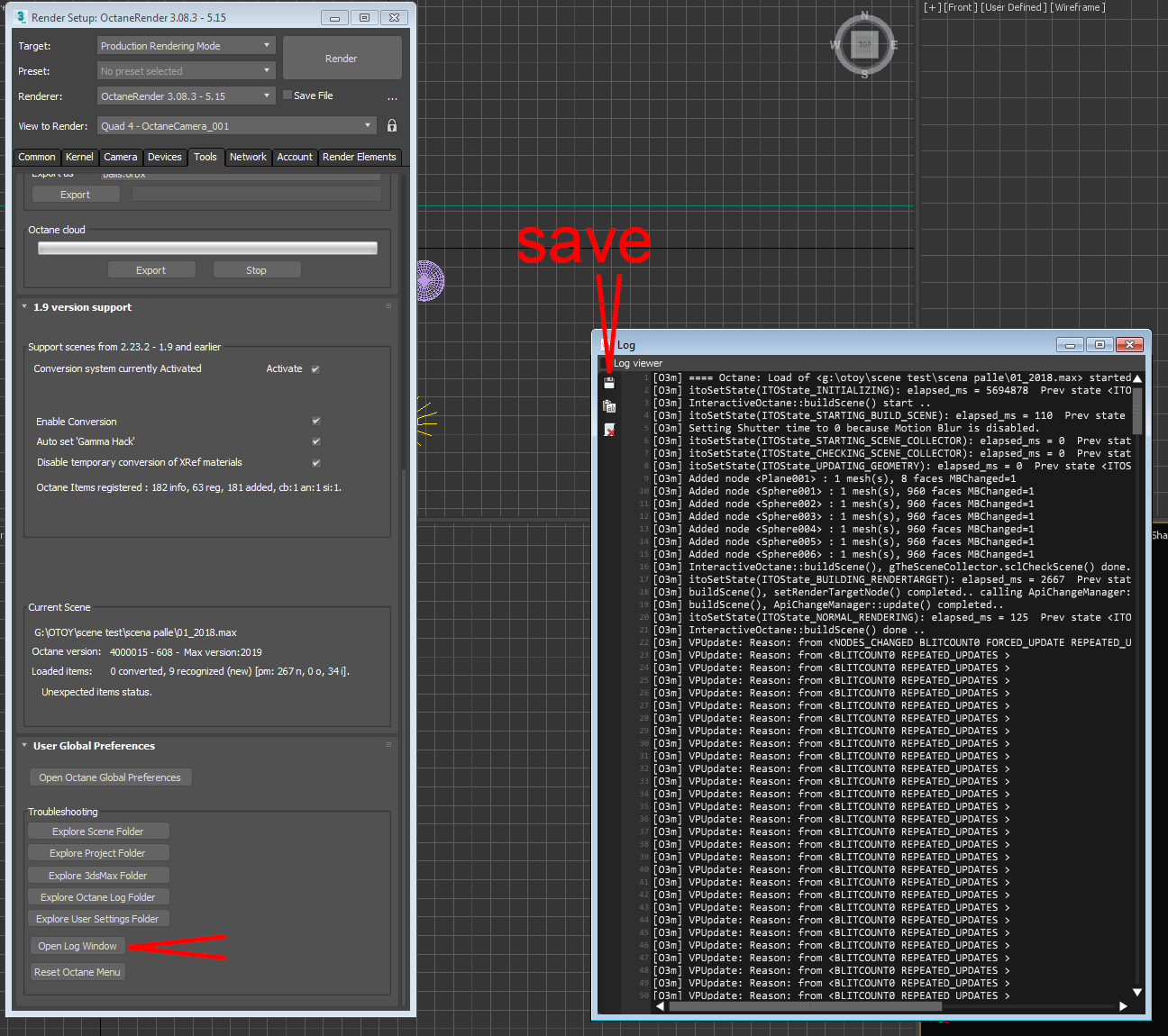Screen dimensions: 1168x1036
Task: Click the save log floppy icon
Action: pos(609,383)
